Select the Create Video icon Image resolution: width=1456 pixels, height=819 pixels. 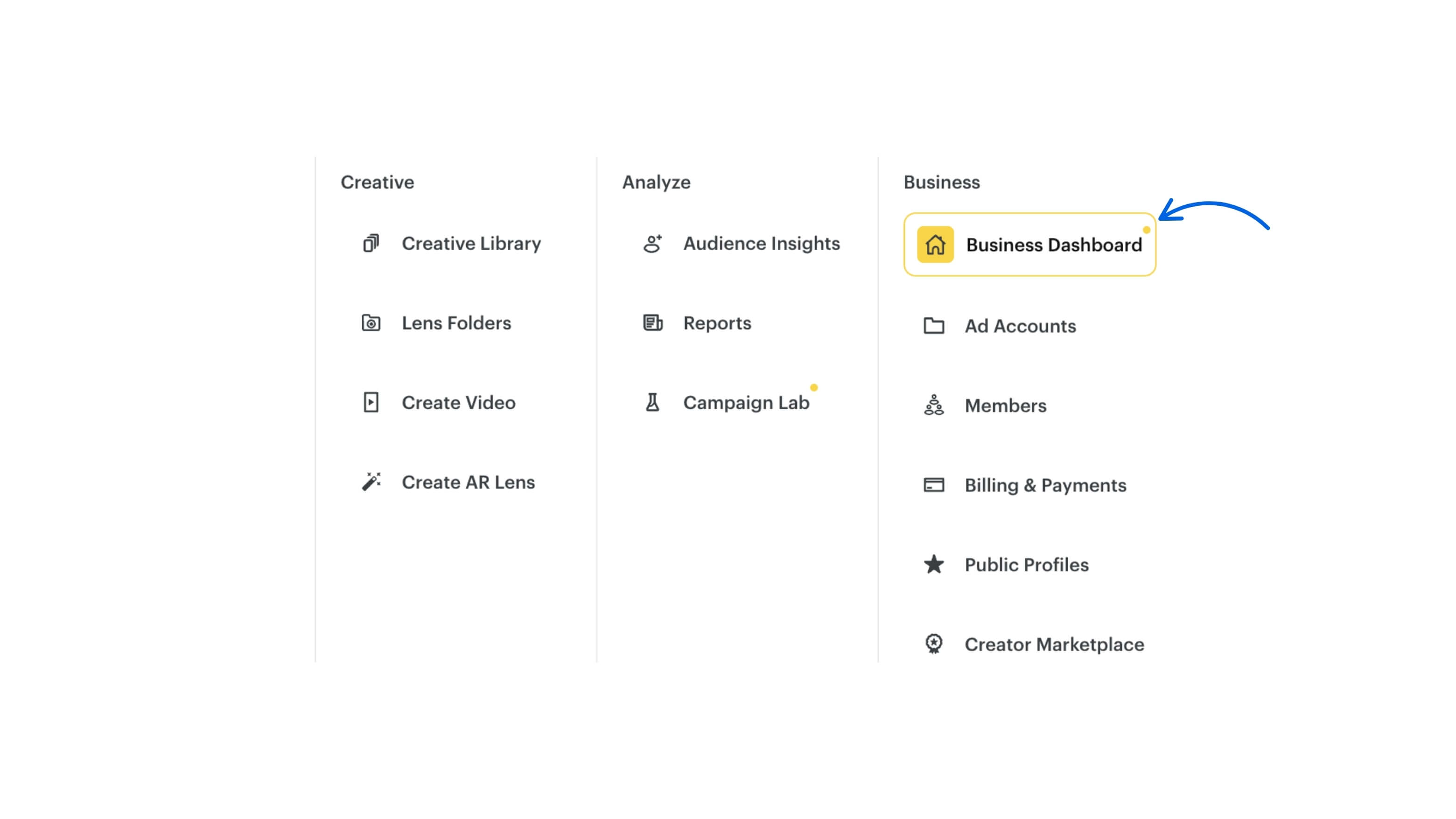tap(371, 402)
